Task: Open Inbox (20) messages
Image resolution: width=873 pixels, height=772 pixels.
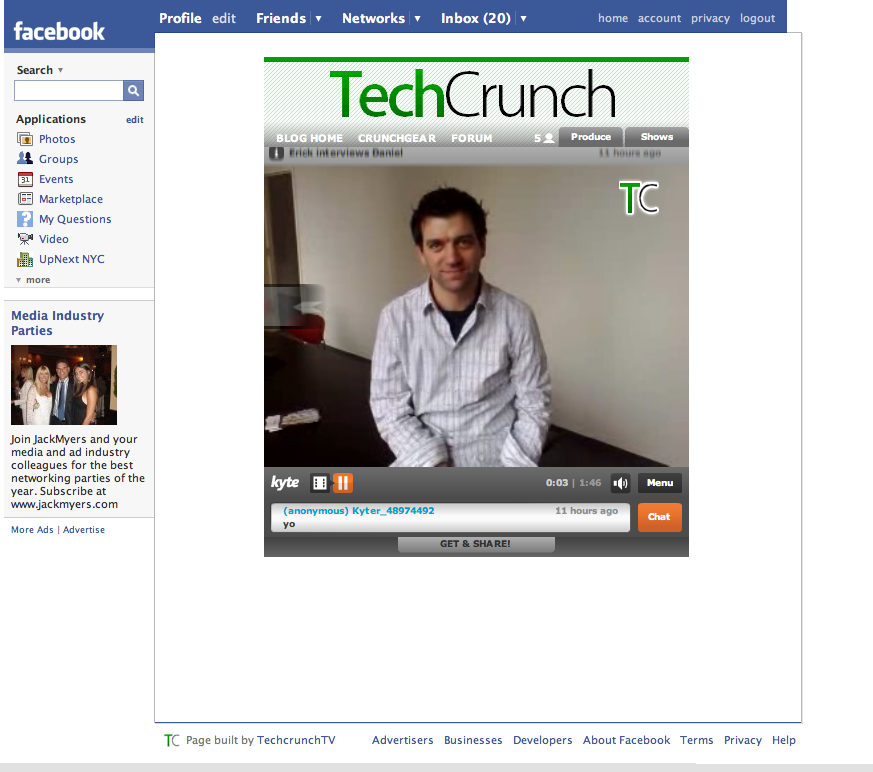Action: click(x=476, y=18)
